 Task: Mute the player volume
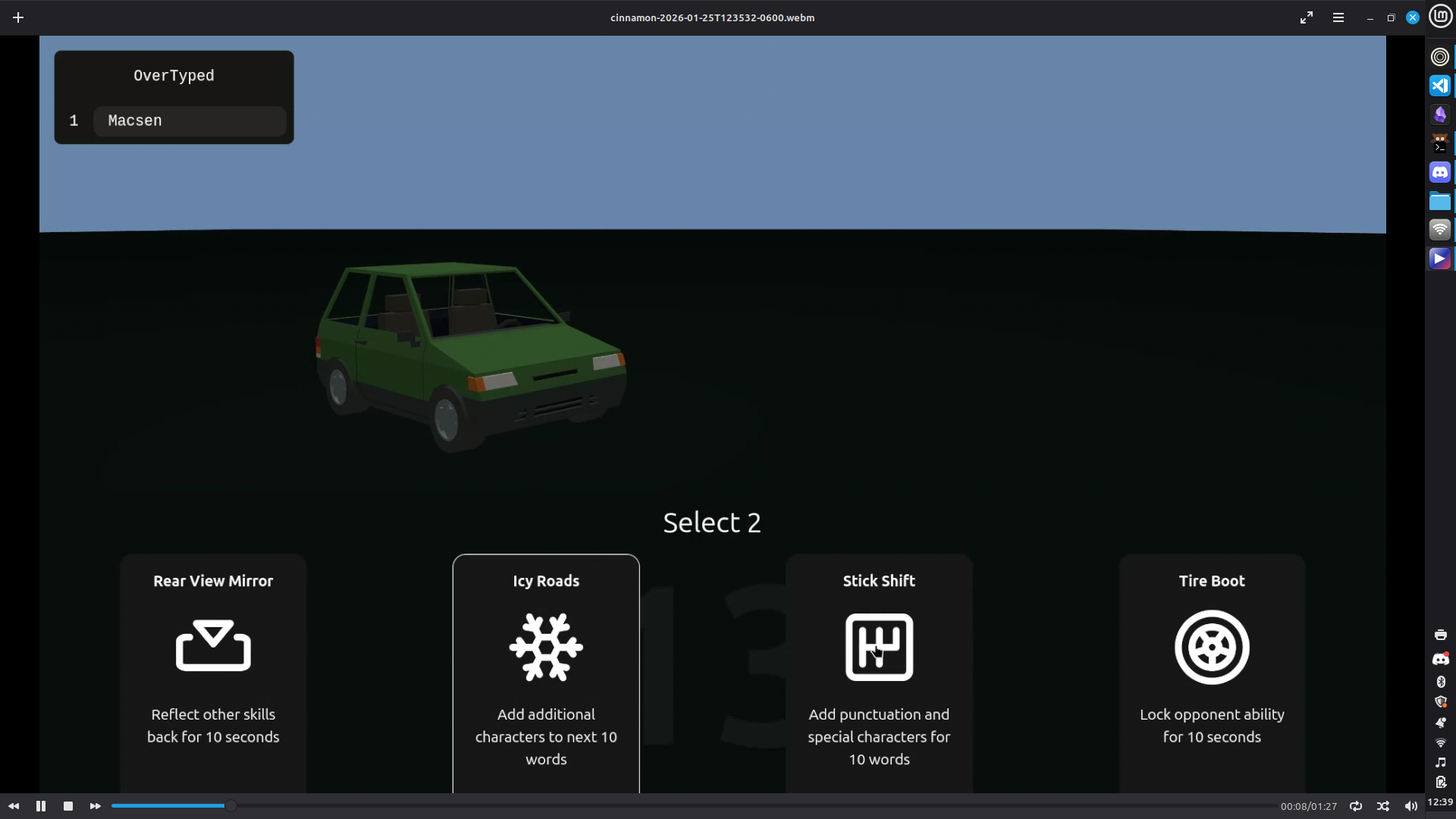coord(1410,806)
